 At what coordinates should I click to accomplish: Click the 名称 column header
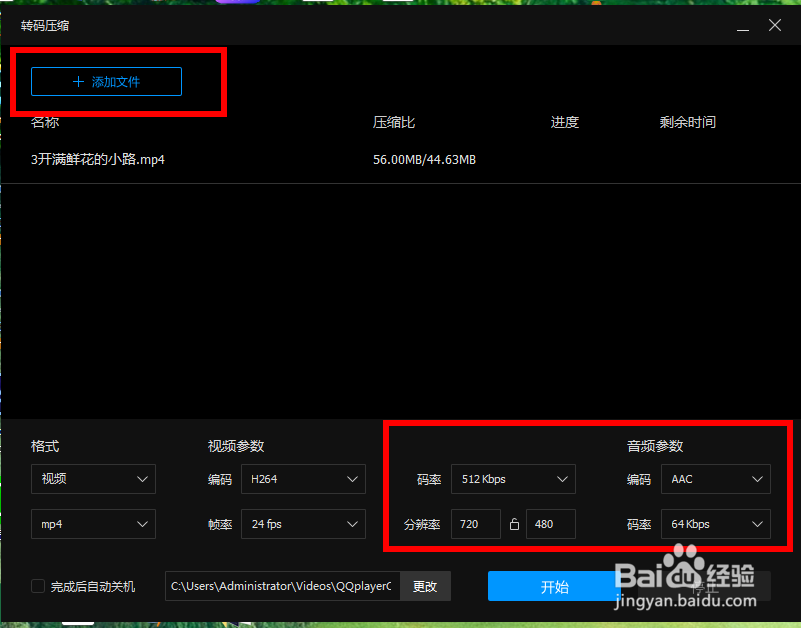(x=45, y=122)
